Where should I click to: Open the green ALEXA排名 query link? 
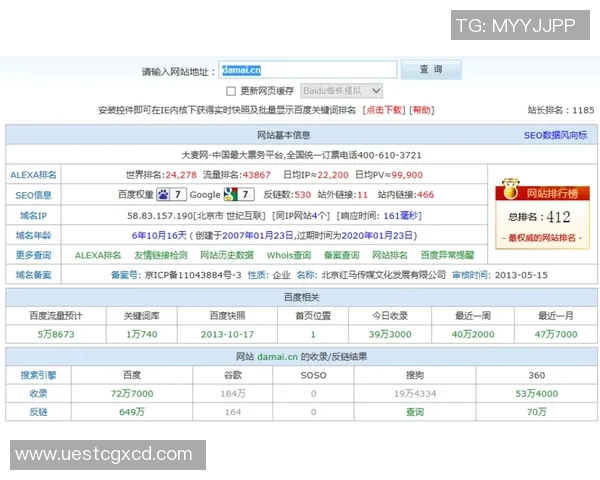coord(98,255)
